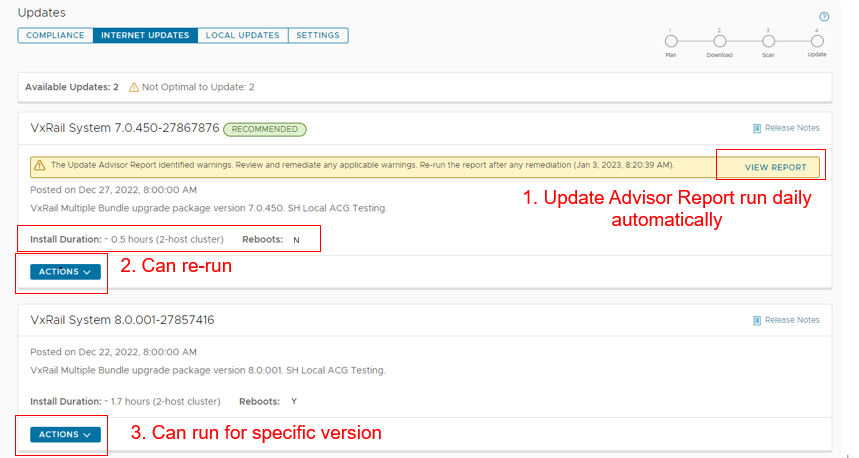The width and height of the screenshot is (859, 458).
Task: Click the Available Updates: 2 text
Action: (72, 87)
